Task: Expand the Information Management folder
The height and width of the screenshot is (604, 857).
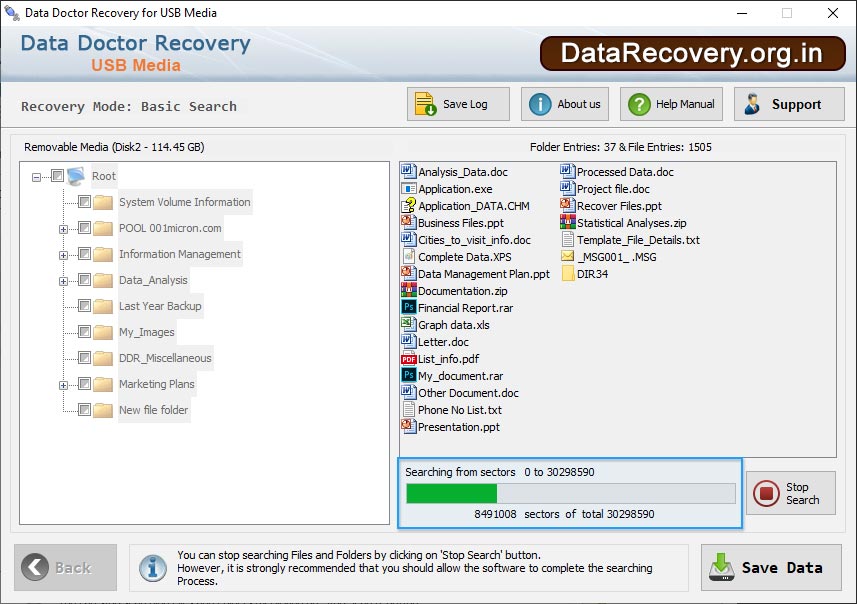Action: (x=63, y=255)
